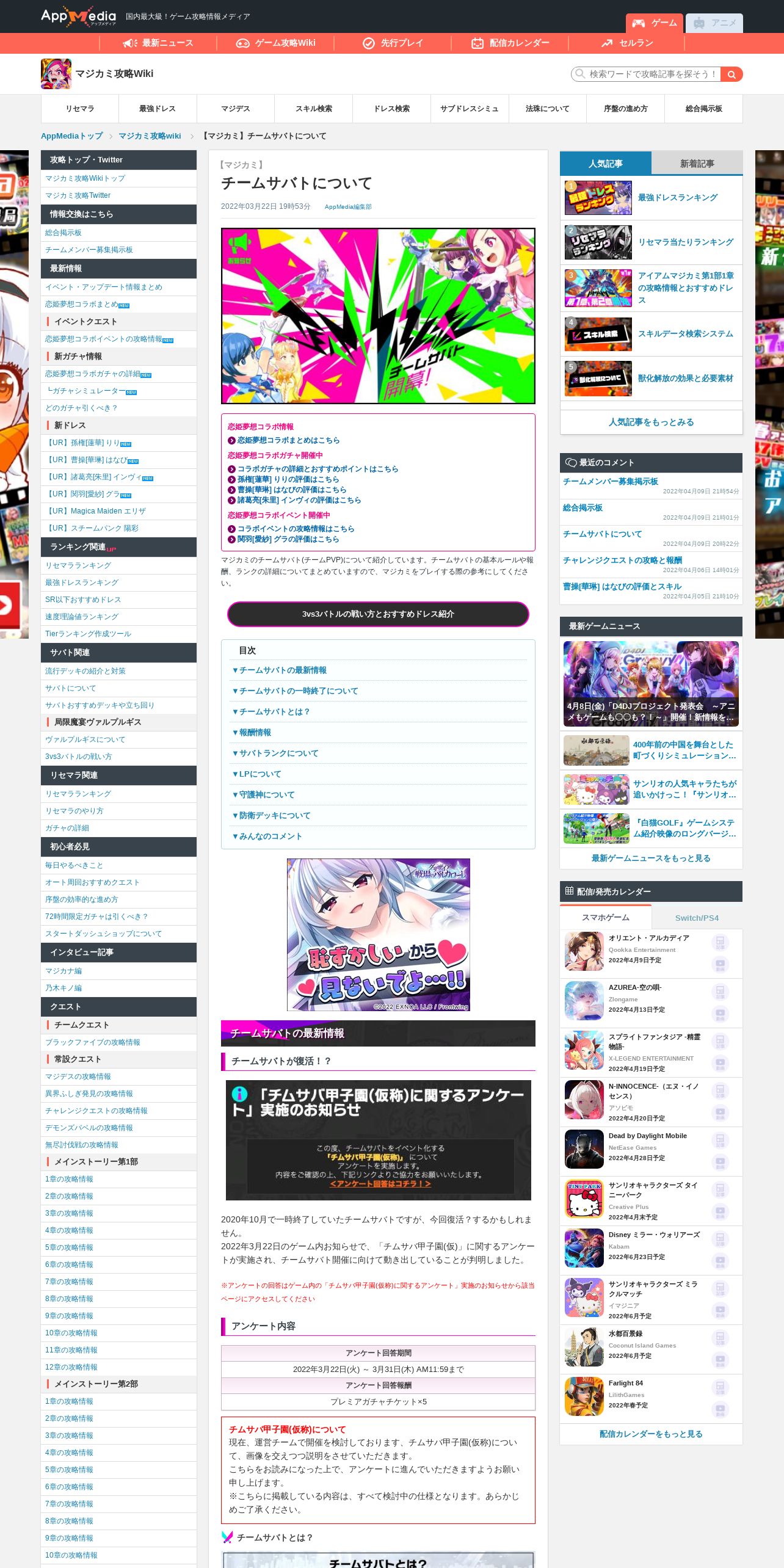
Task: Open the AppMediaトップ breadcrumb link
Action: (71, 136)
